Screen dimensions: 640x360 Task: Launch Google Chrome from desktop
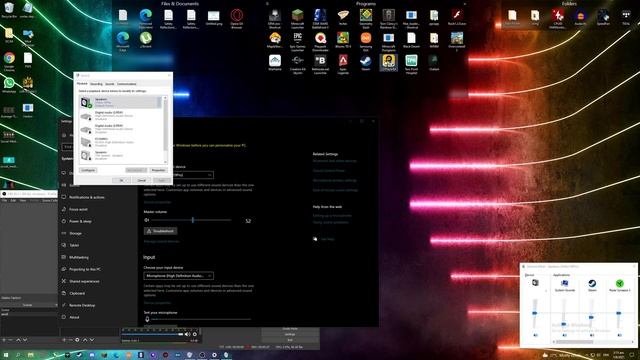9,62
